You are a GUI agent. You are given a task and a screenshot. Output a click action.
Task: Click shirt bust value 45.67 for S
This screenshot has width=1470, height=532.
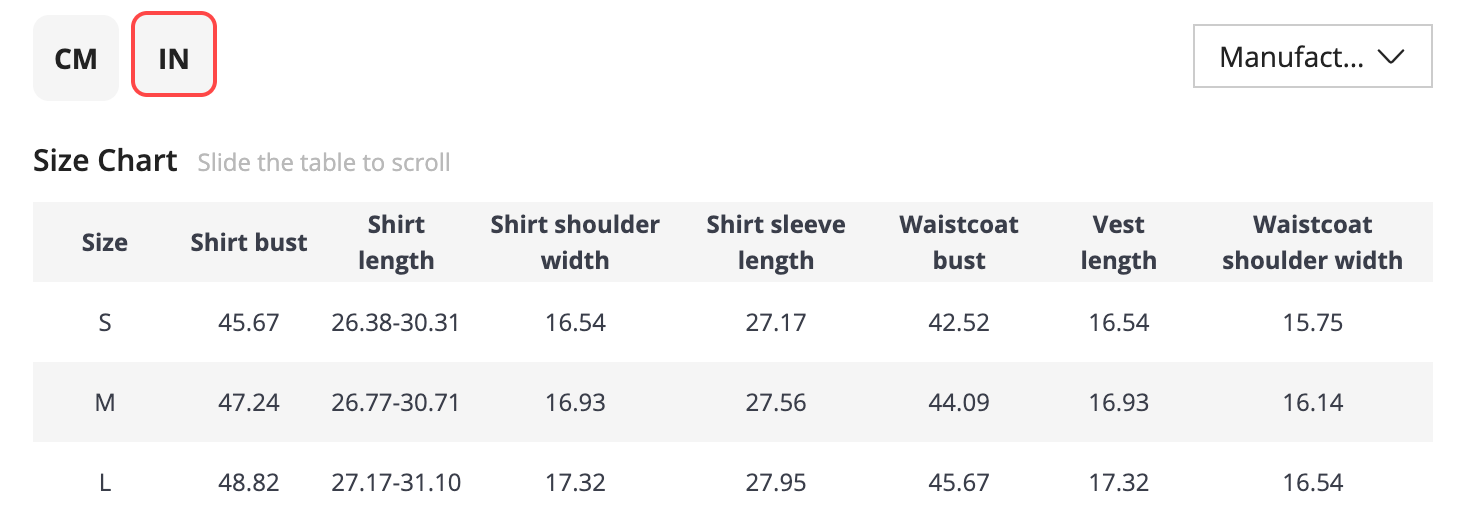tap(249, 323)
